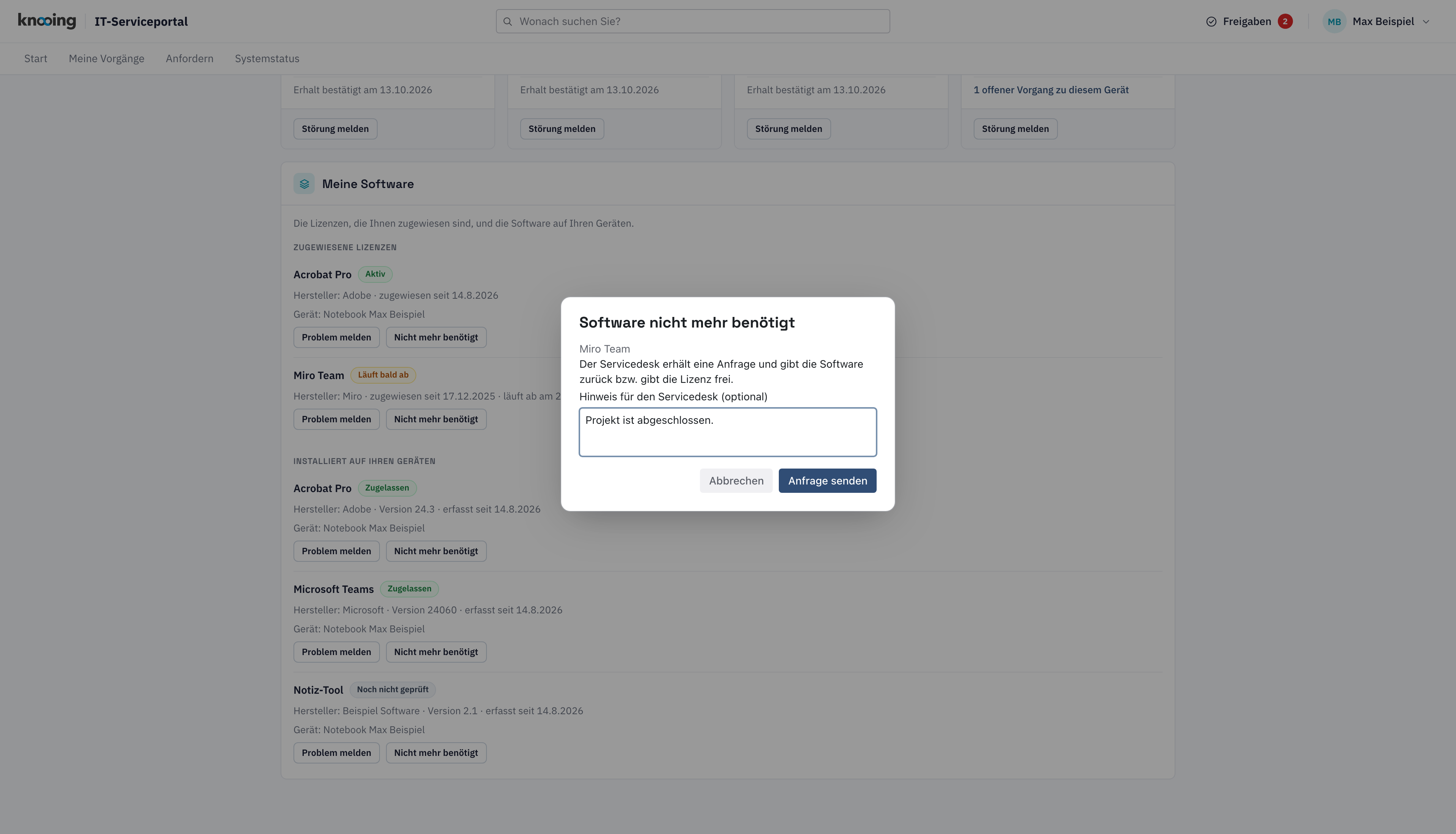Image resolution: width=1456 pixels, height=834 pixels.
Task: Click Problem melden for Microsoft Teams
Action: pos(336,652)
